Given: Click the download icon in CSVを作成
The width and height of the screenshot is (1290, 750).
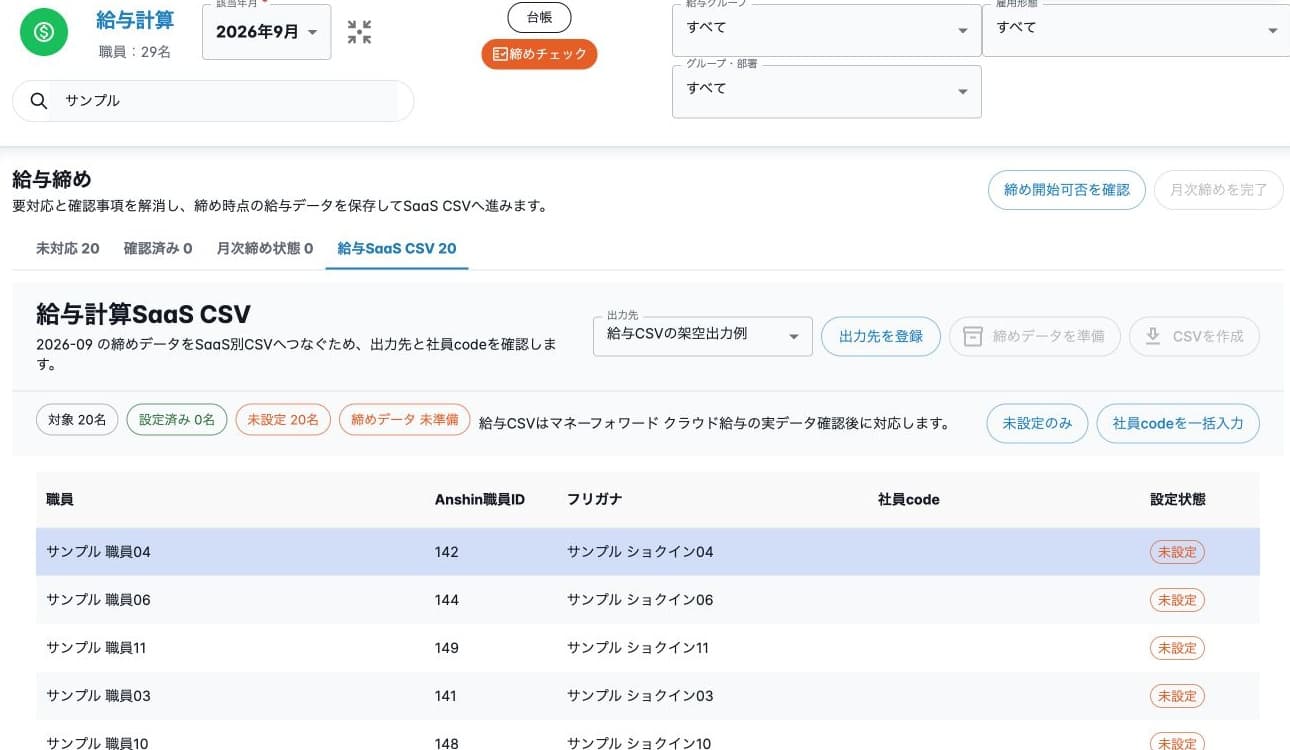Looking at the screenshot, I should [1153, 336].
